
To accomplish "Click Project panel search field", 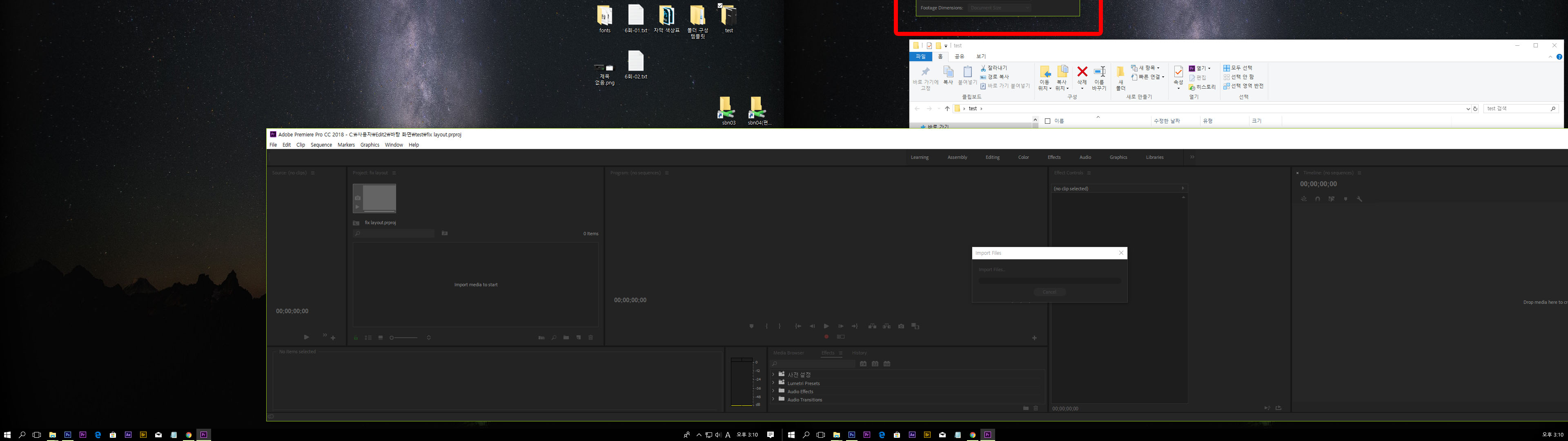I will tap(394, 233).
